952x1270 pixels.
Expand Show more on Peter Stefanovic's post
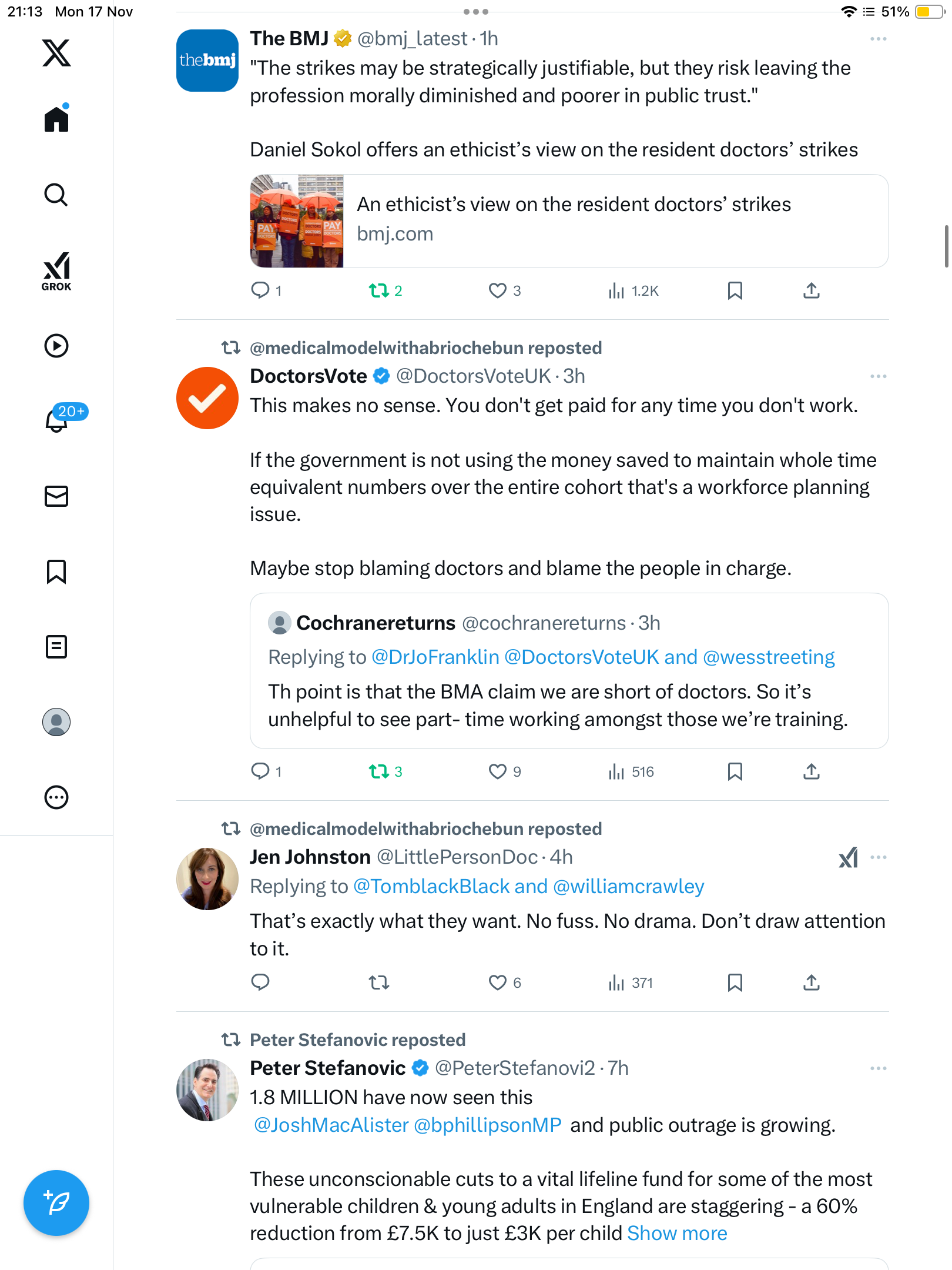tap(677, 1233)
